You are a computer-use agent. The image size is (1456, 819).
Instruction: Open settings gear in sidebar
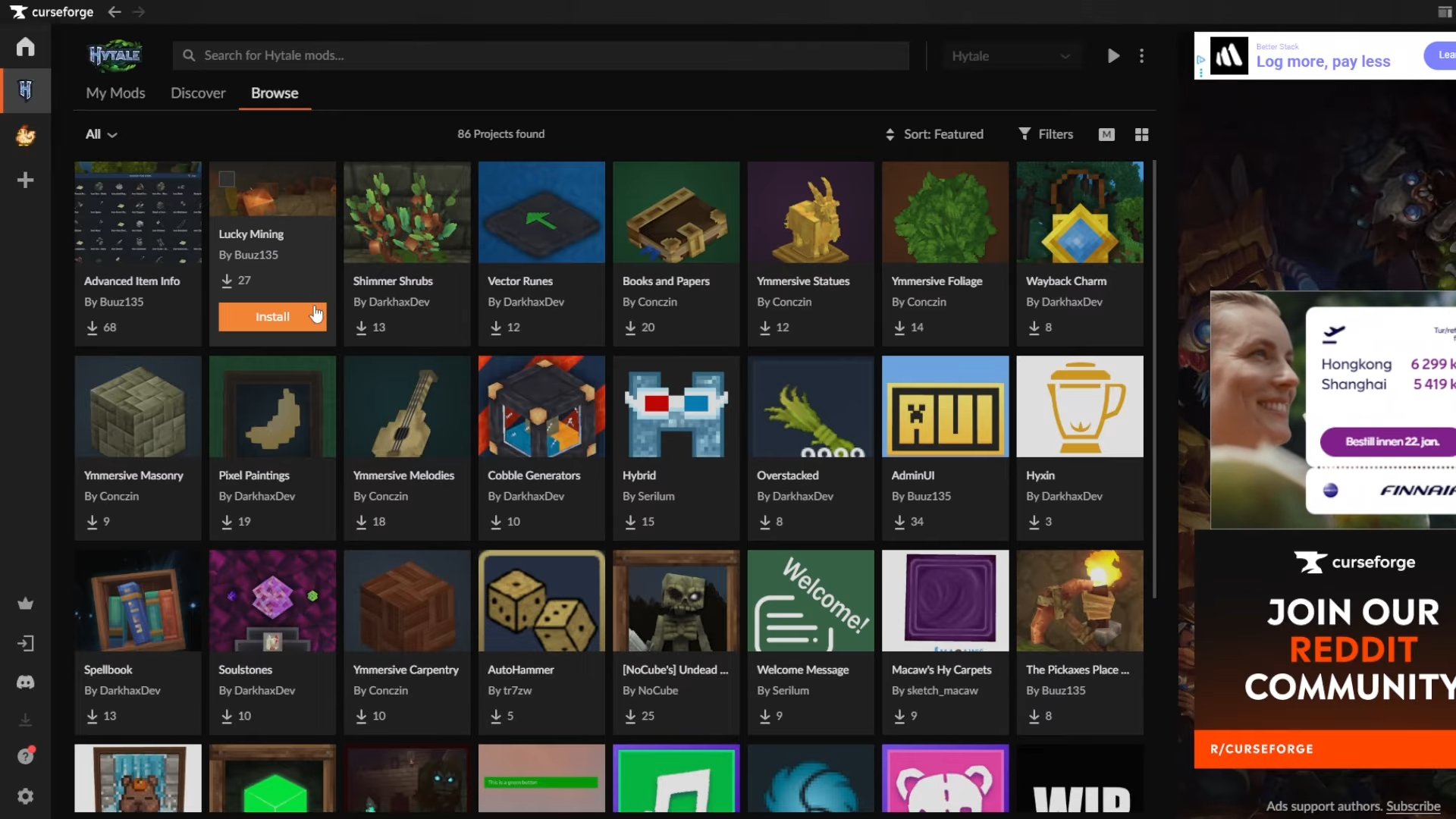(x=25, y=796)
